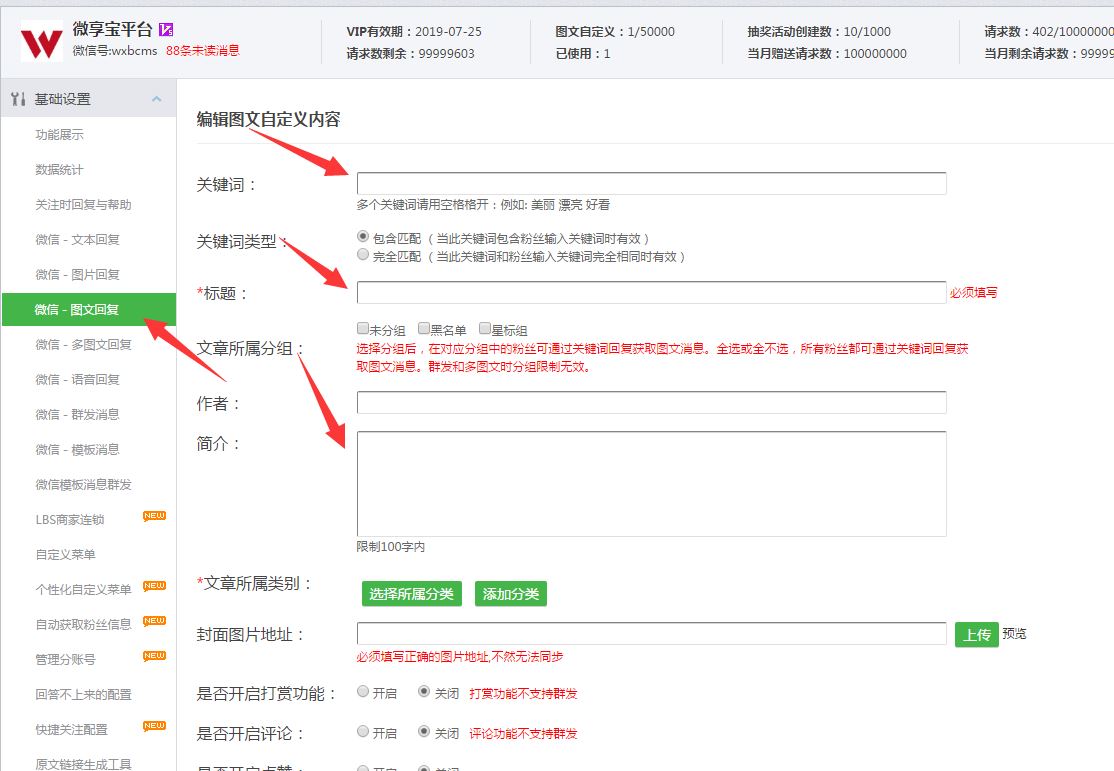Select 包含匹配 keyword type radio
Viewport: 1114px width, 771px height.
coord(363,236)
